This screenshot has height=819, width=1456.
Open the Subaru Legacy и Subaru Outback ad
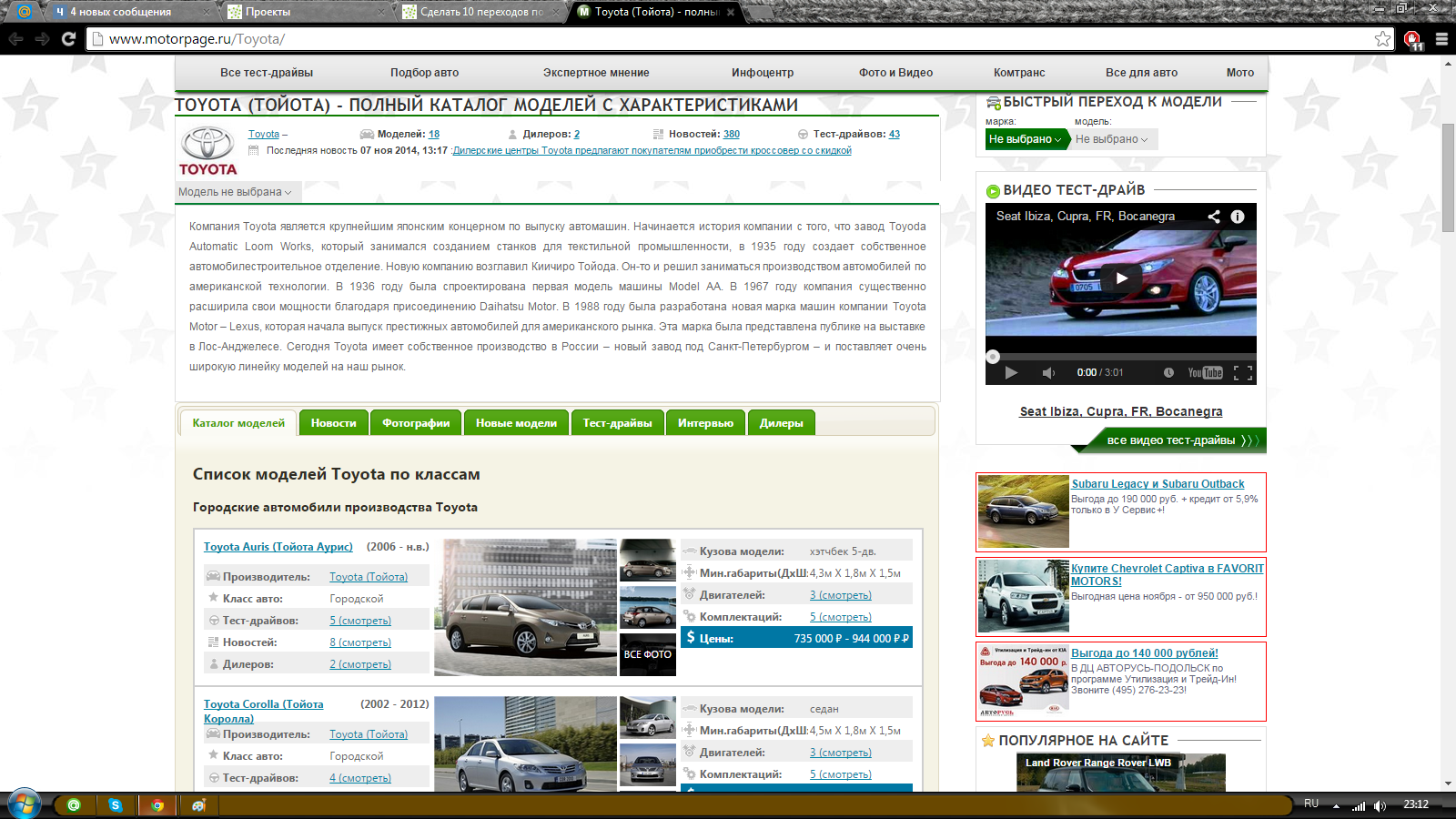tap(1158, 484)
